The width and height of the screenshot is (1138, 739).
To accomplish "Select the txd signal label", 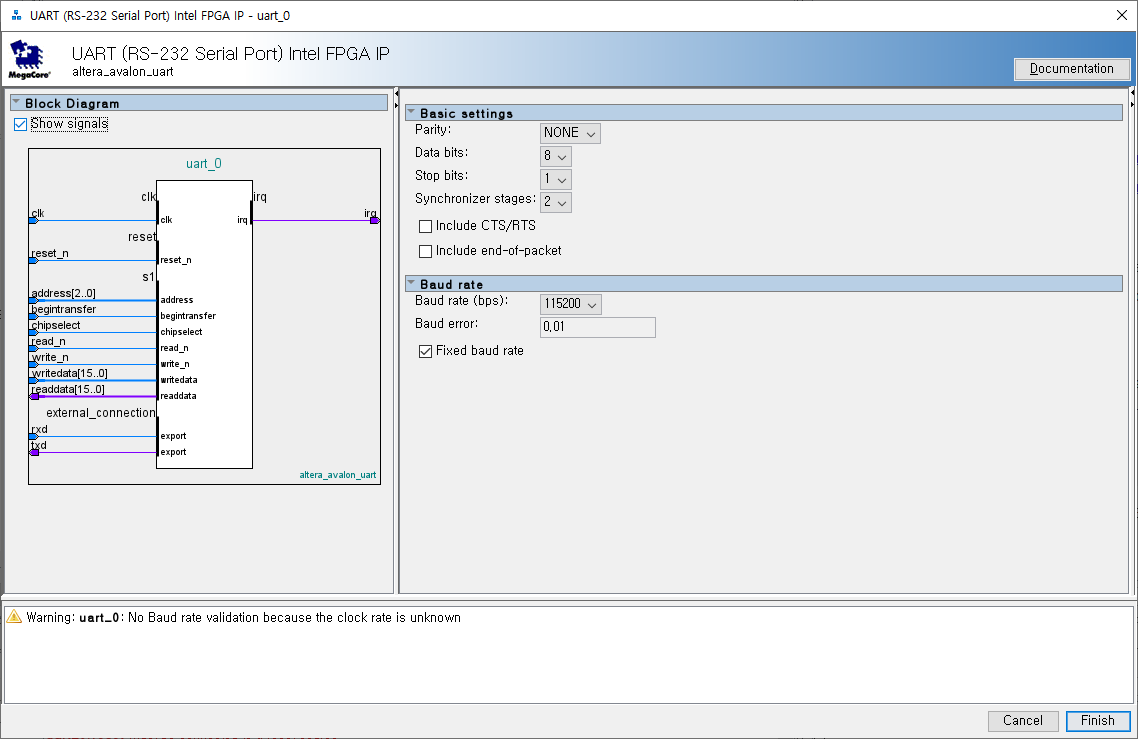I will pos(38,445).
